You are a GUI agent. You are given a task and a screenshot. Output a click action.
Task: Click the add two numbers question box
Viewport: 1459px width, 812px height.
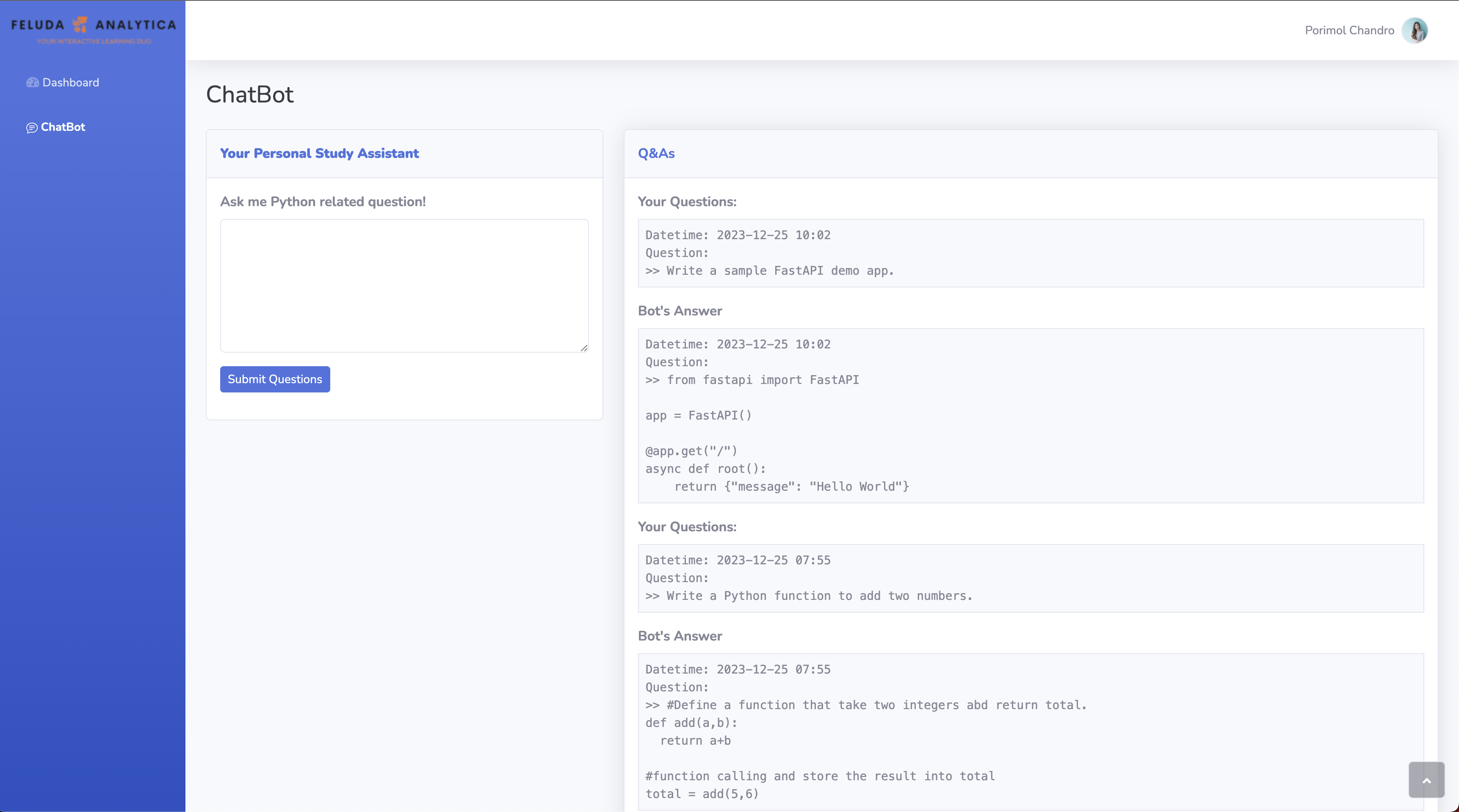click(x=1030, y=578)
